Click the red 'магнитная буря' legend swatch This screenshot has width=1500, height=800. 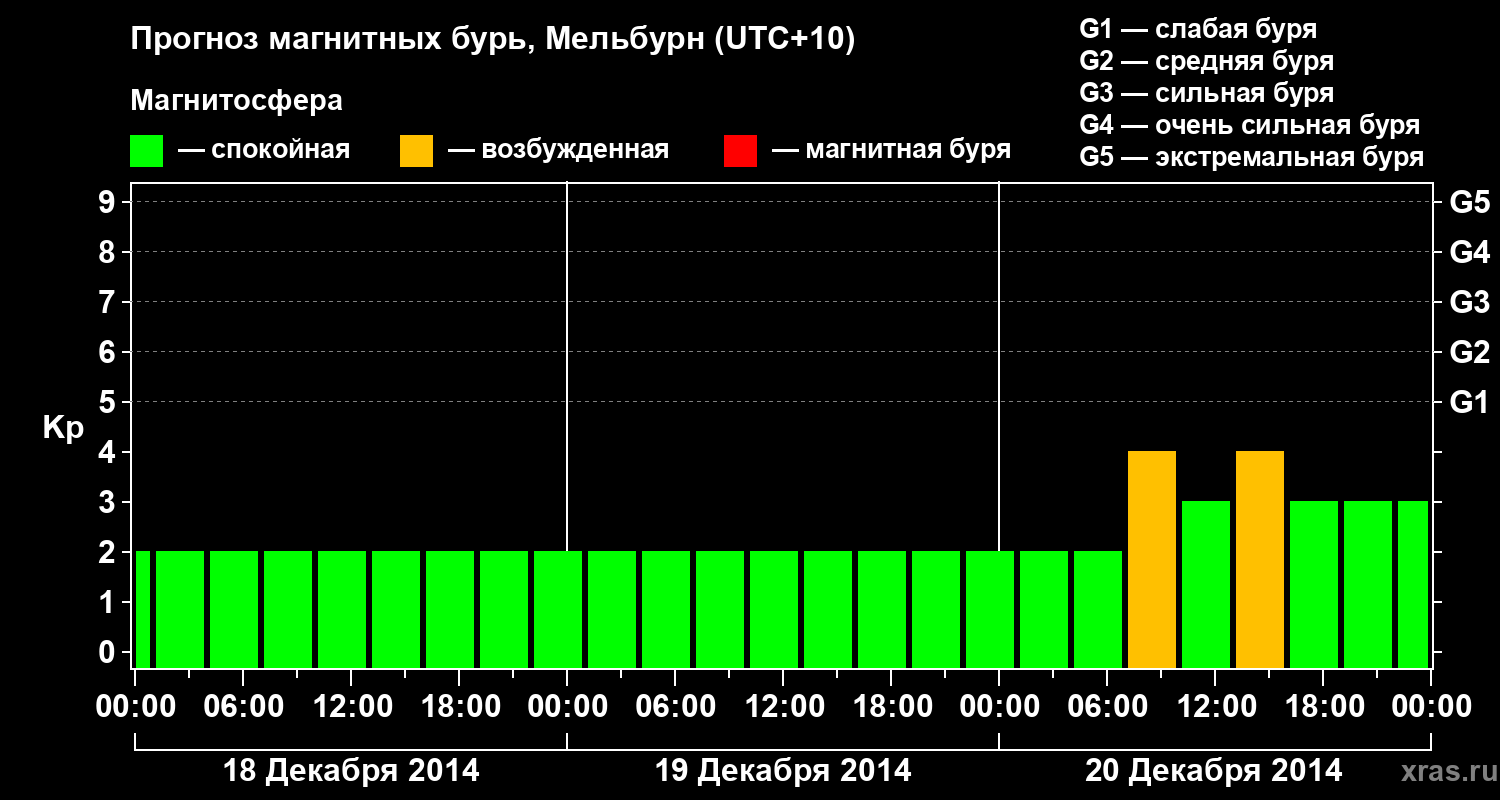(x=740, y=151)
